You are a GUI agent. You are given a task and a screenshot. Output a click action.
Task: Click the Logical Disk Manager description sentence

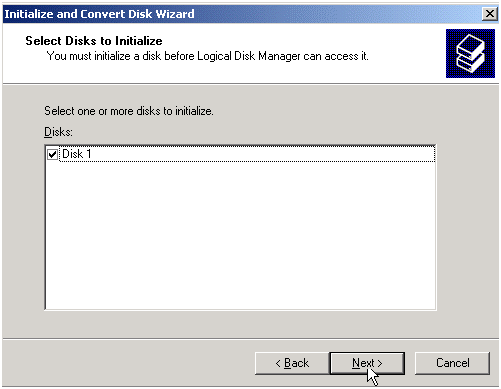coord(207,56)
